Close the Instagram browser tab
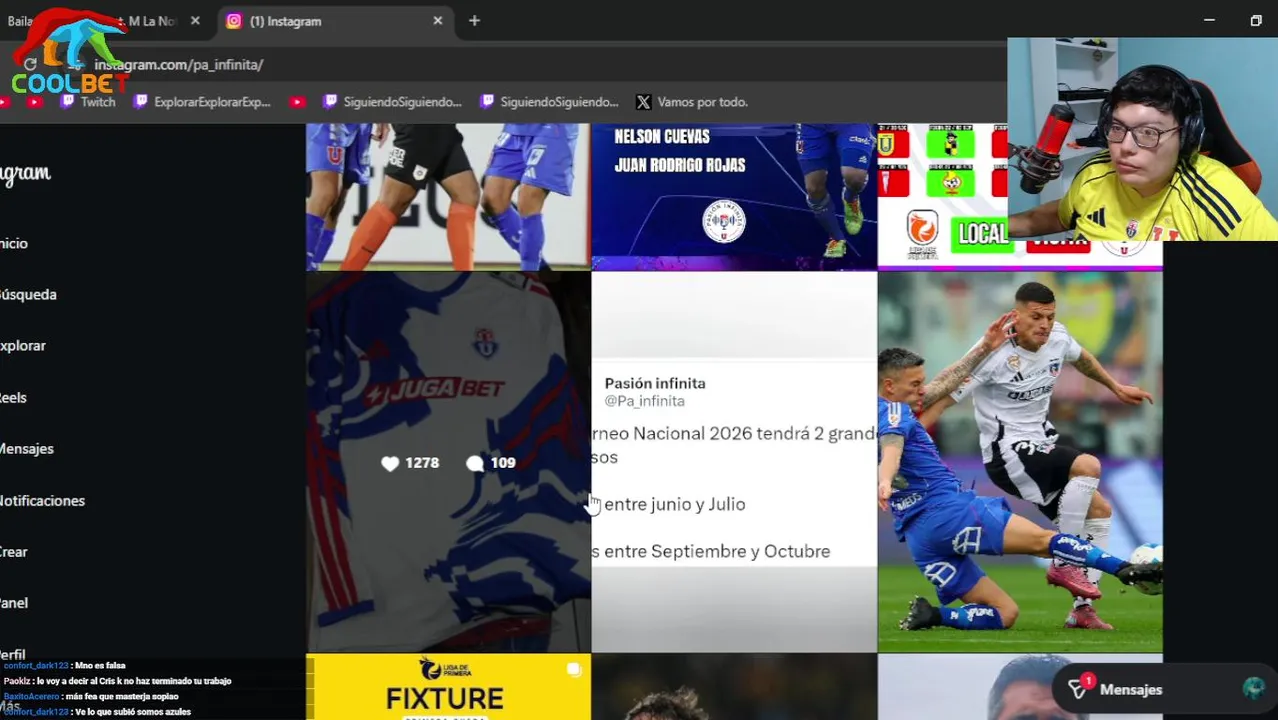 (437, 21)
